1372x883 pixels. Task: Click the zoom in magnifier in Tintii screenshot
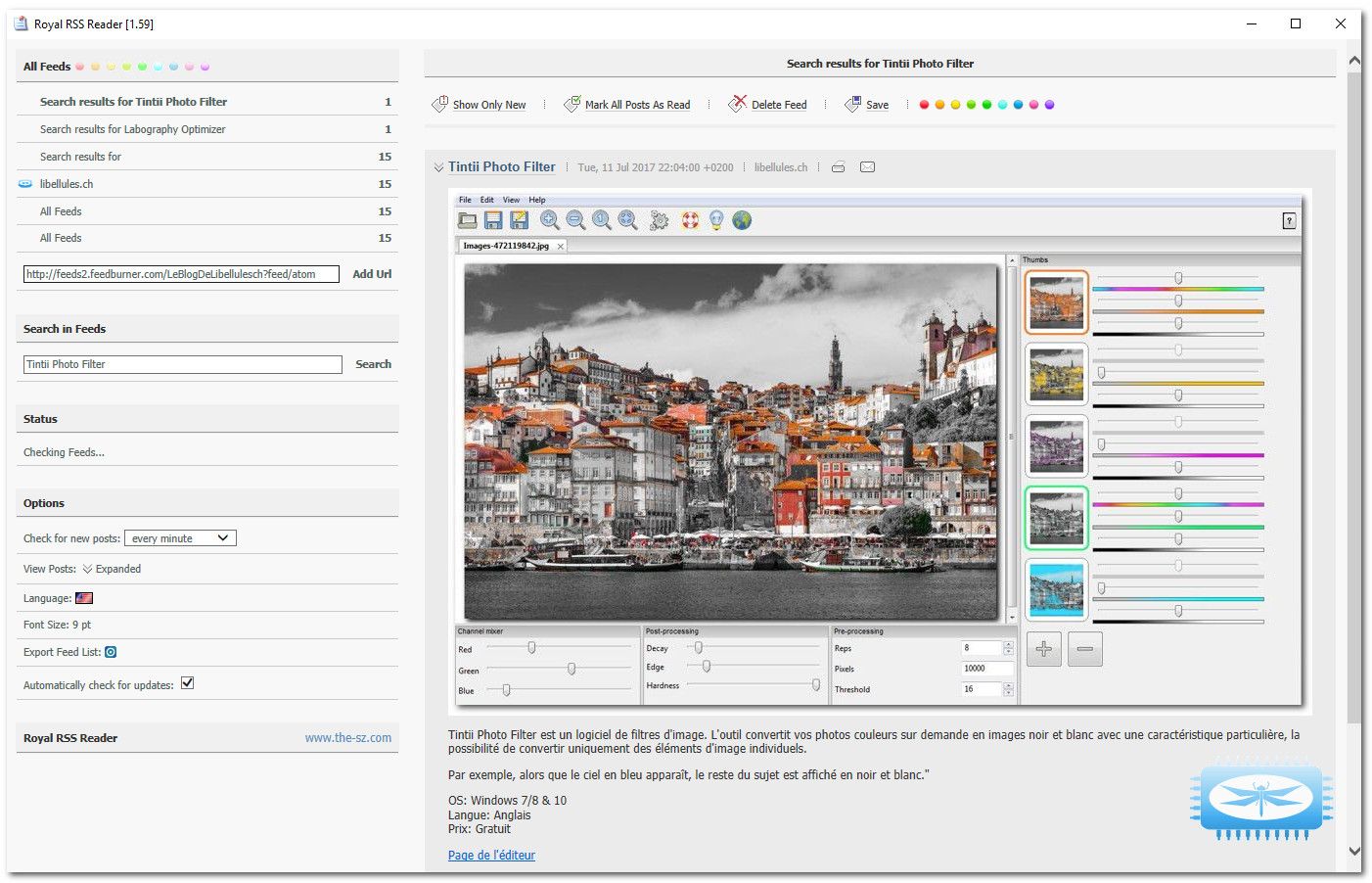tap(550, 221)
